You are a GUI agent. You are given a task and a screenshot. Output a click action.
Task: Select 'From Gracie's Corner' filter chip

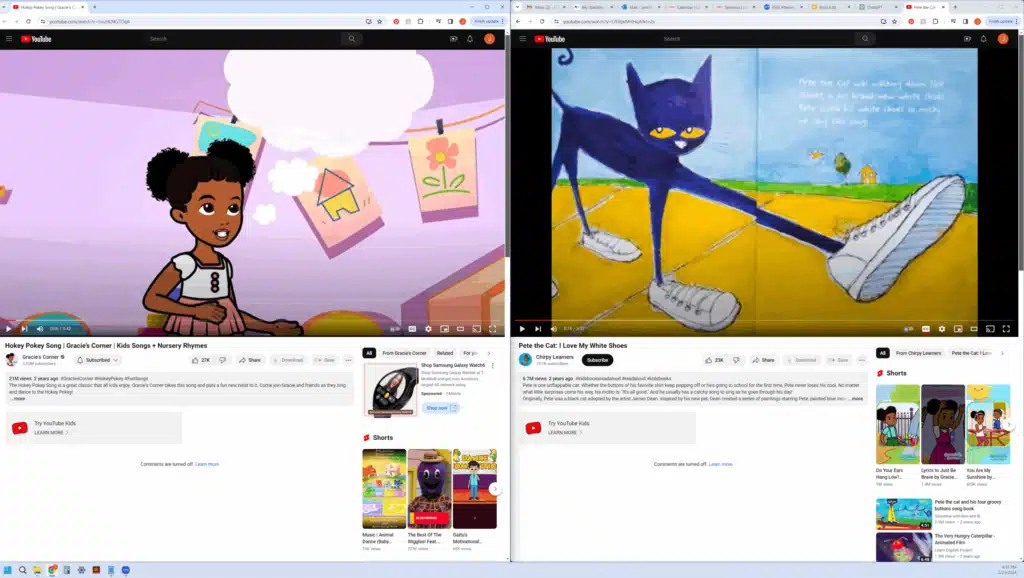tap(404, 353)
